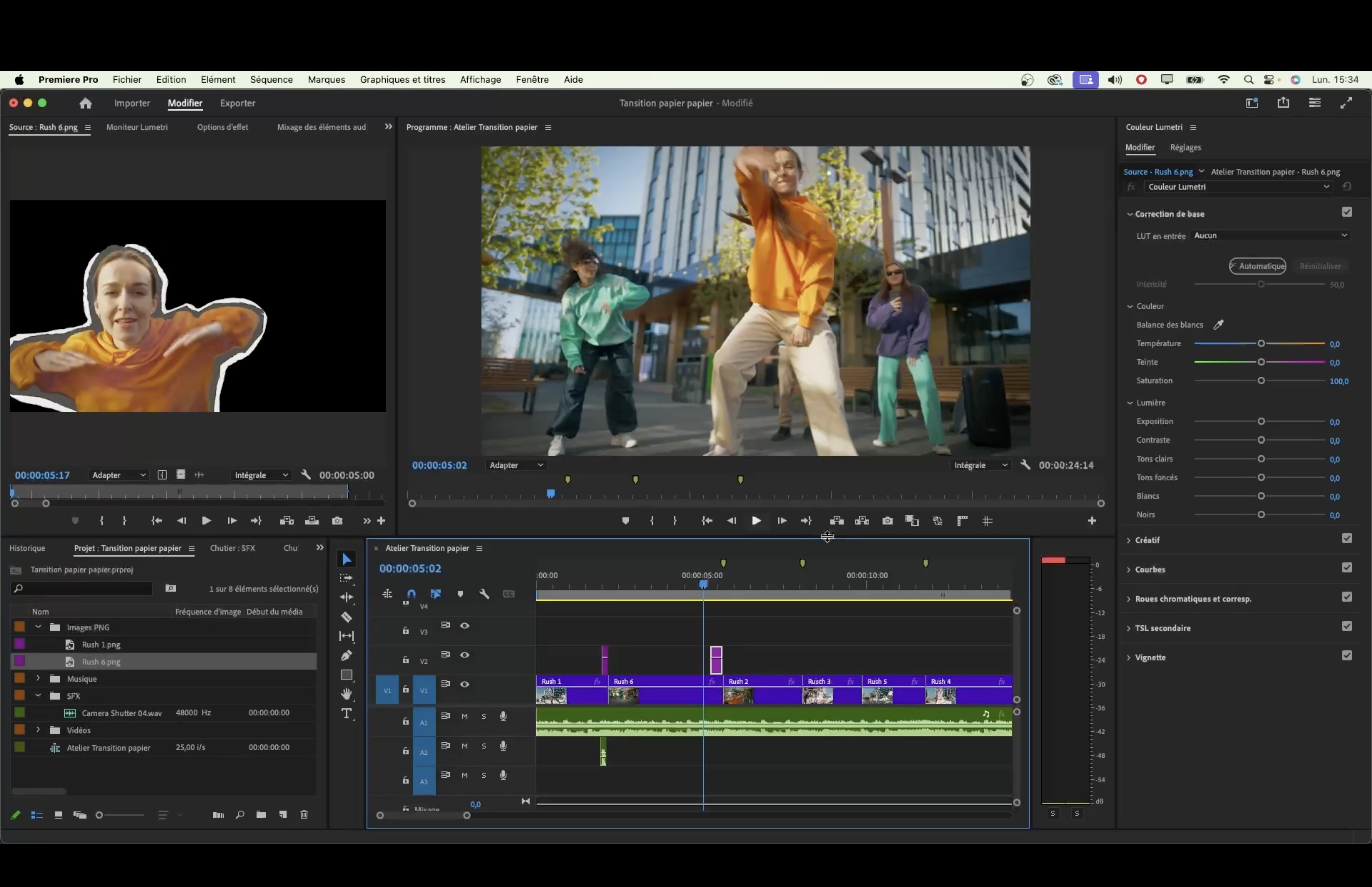
Task: Expand the Musique folder in project
Action: pos(38,678)
